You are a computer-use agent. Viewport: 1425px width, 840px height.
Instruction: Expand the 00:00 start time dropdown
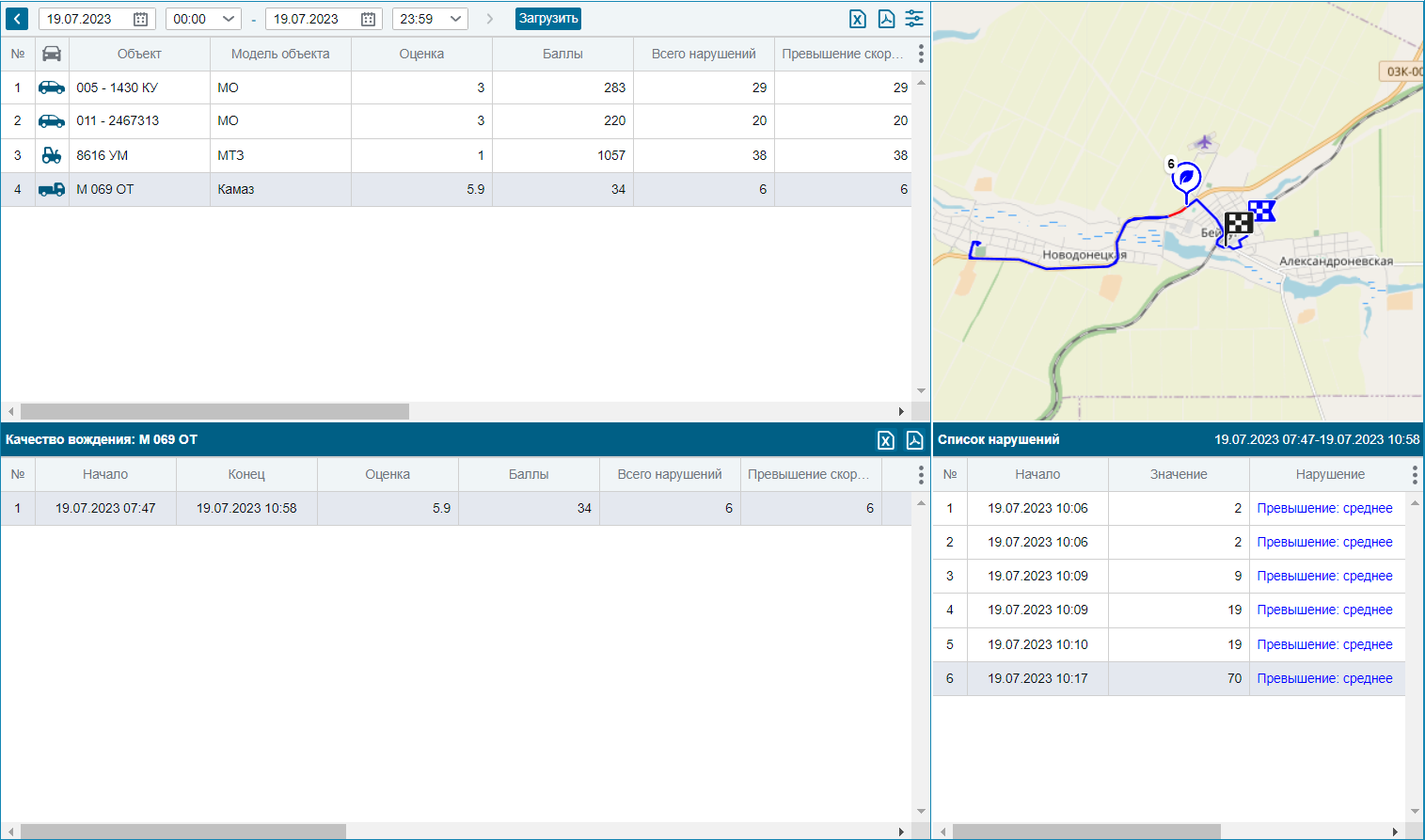[203, 19]
